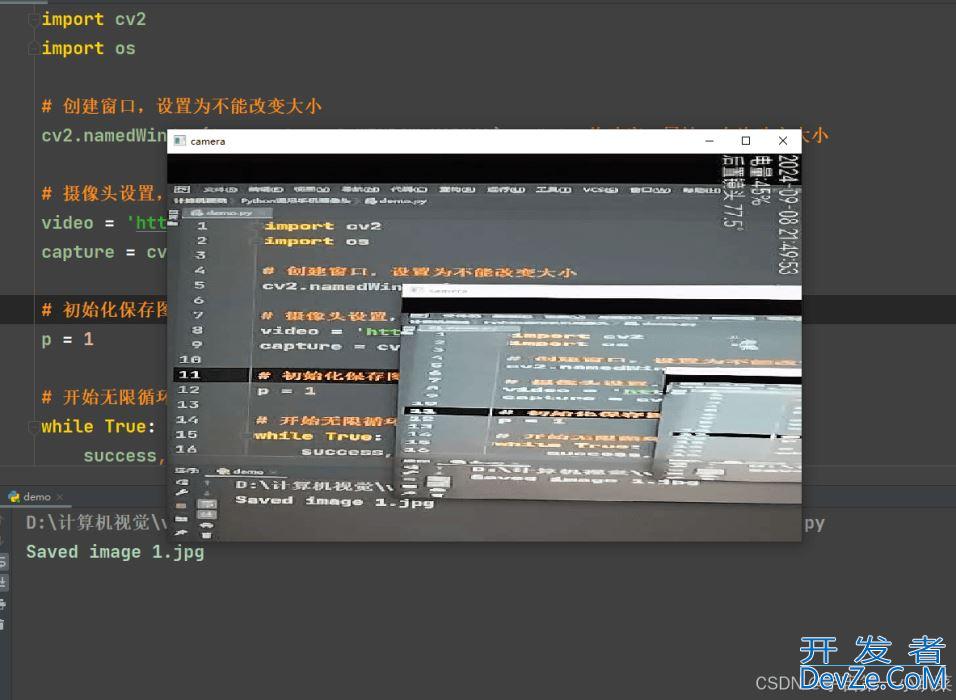
Task: Click the Saved image 1.jpg console output
Action: [x=115, y=552]
